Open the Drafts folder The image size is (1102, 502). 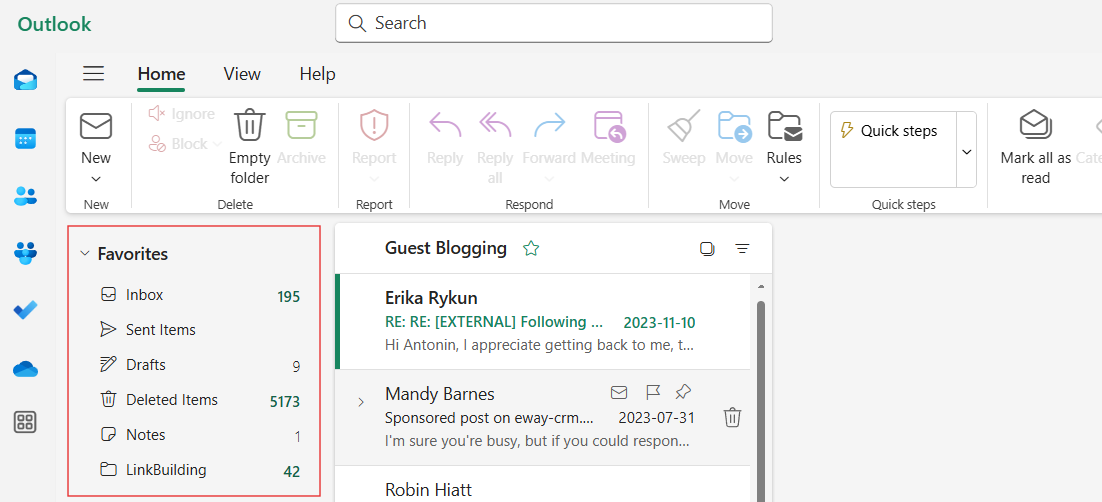point(194,365)
